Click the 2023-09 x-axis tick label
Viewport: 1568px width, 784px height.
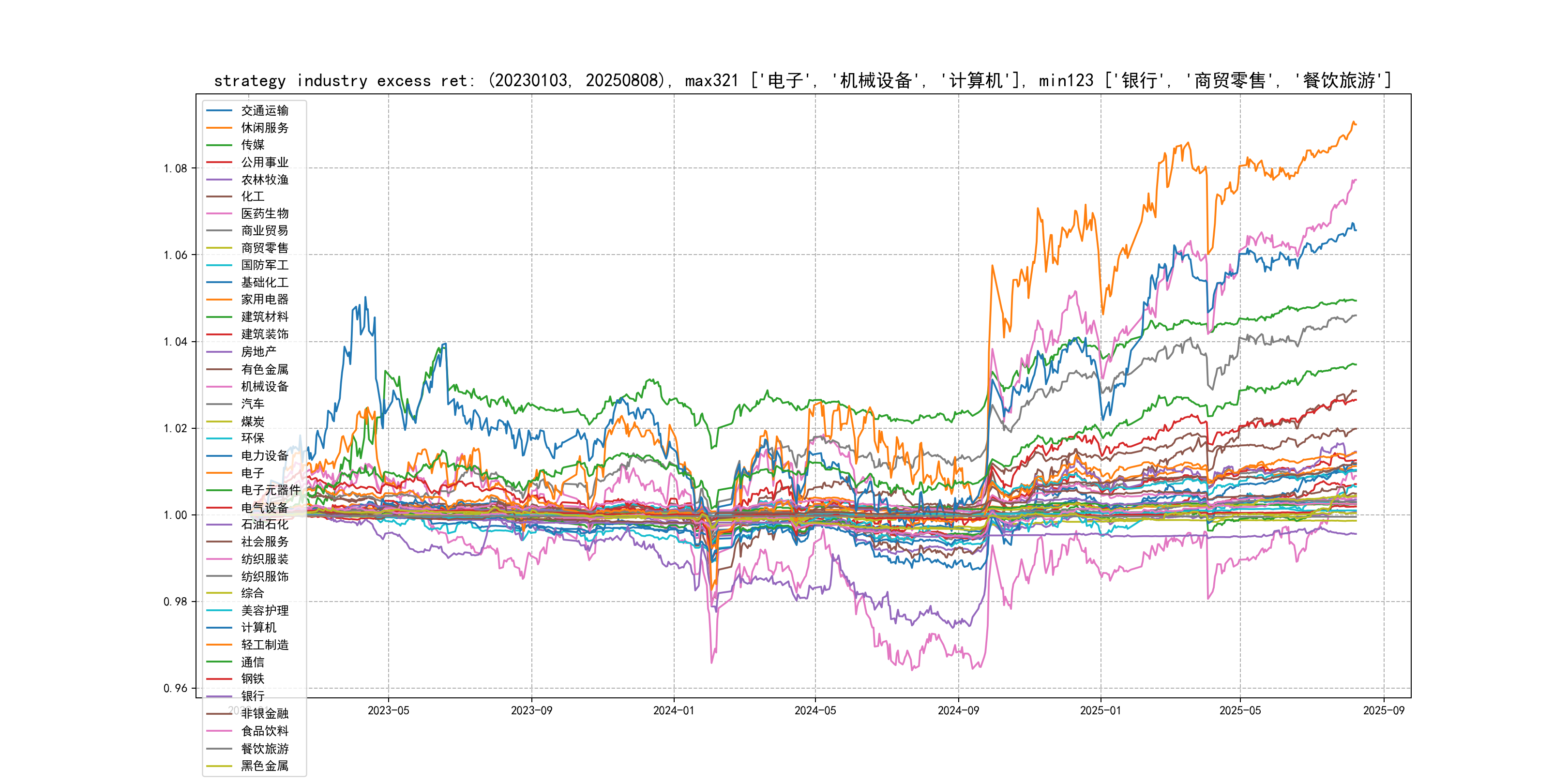tap(531, 710)
